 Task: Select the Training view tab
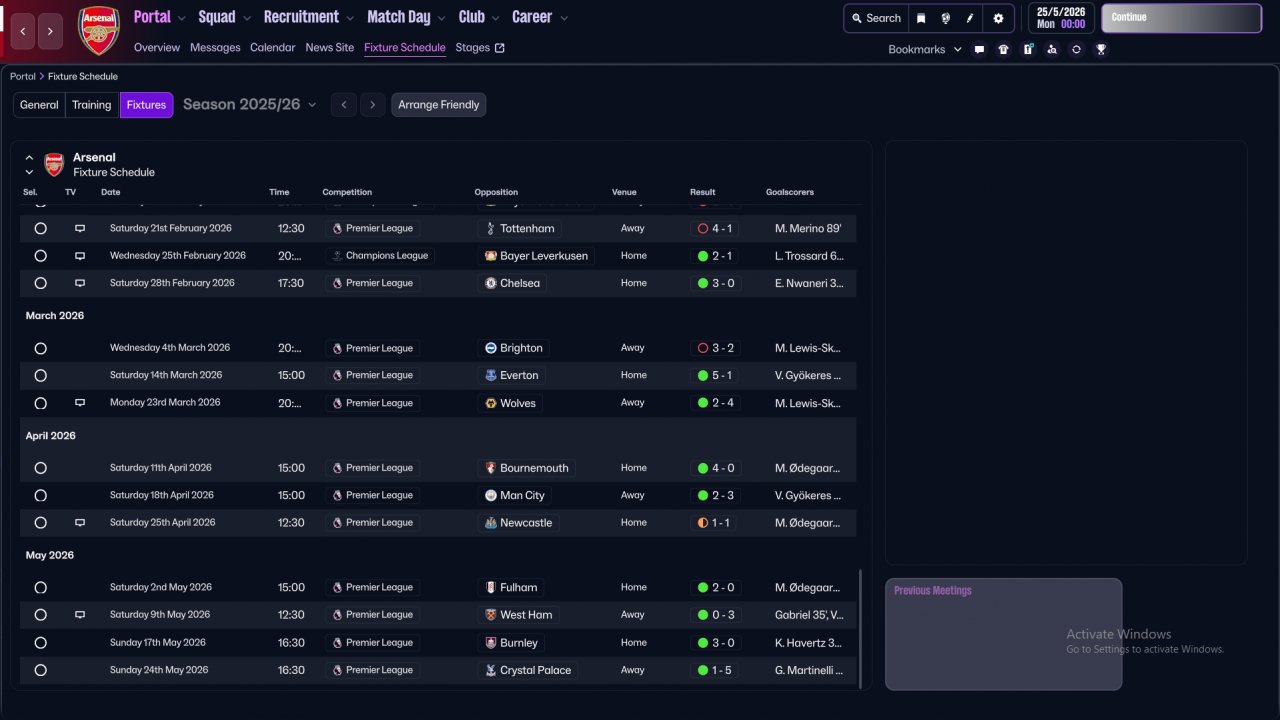[92, 105]
